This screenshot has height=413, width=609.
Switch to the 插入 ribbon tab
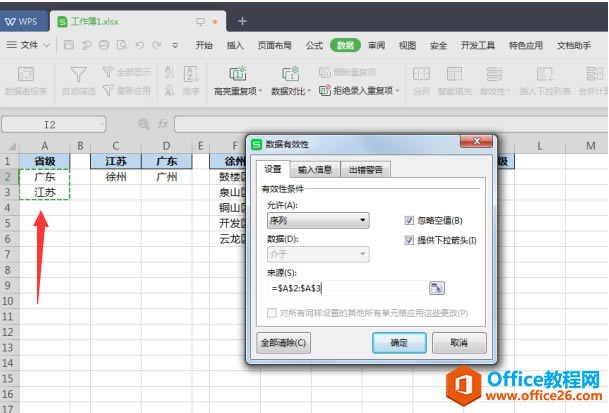(235, 45)
